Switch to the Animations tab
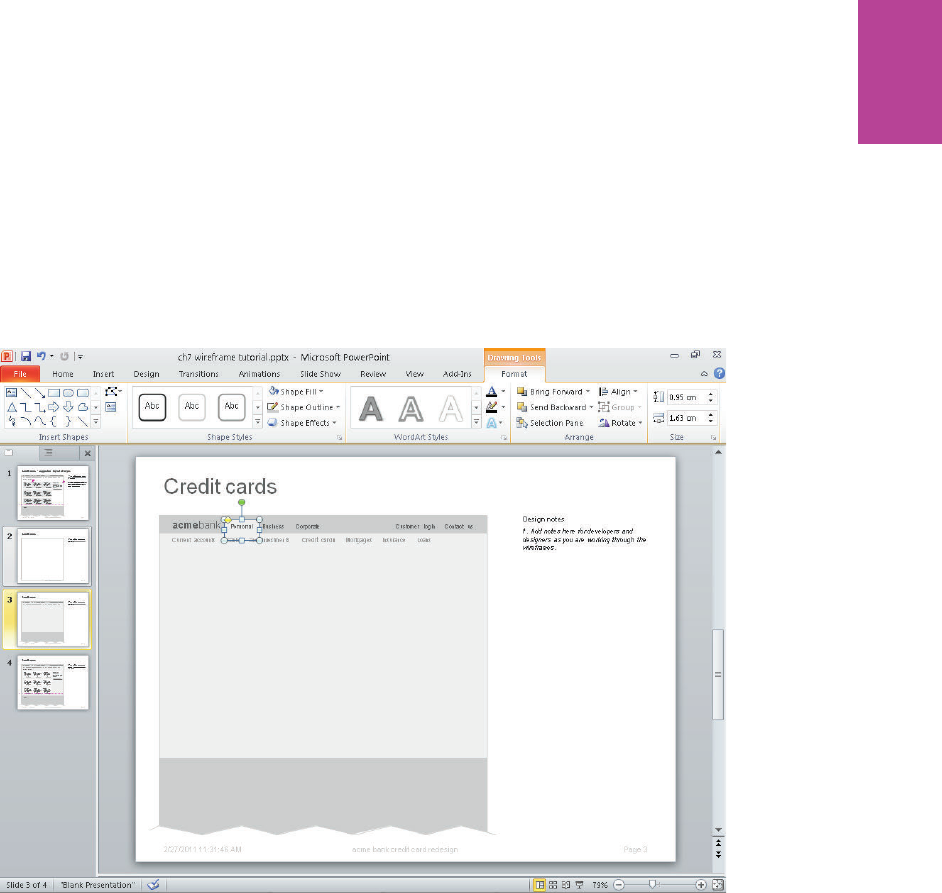942x893 pixels. (259, 374)
